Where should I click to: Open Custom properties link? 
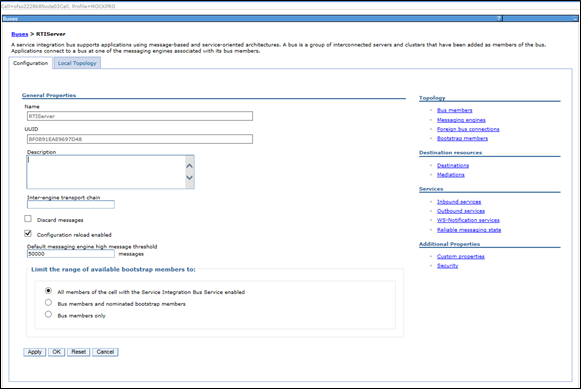(x=461, y=257)
